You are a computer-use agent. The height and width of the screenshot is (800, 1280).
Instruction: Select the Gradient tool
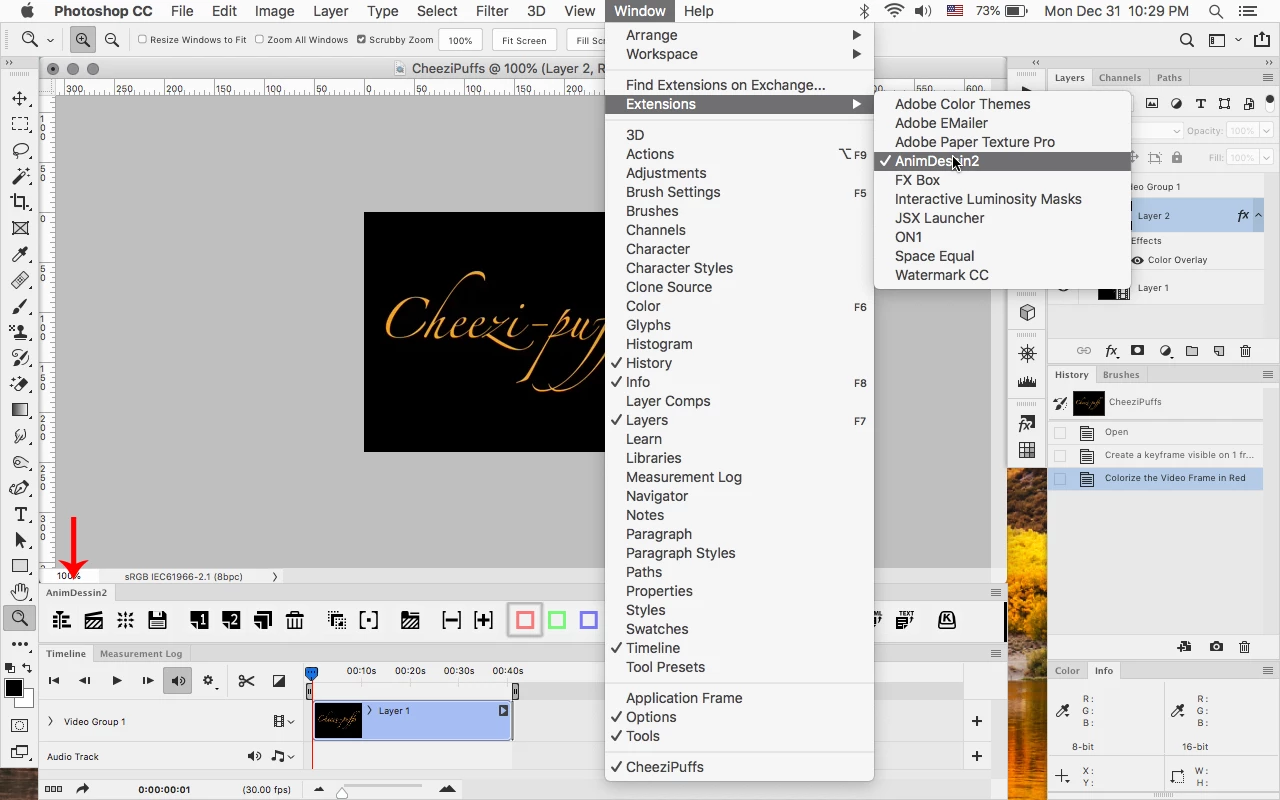(x=20, y=410)
